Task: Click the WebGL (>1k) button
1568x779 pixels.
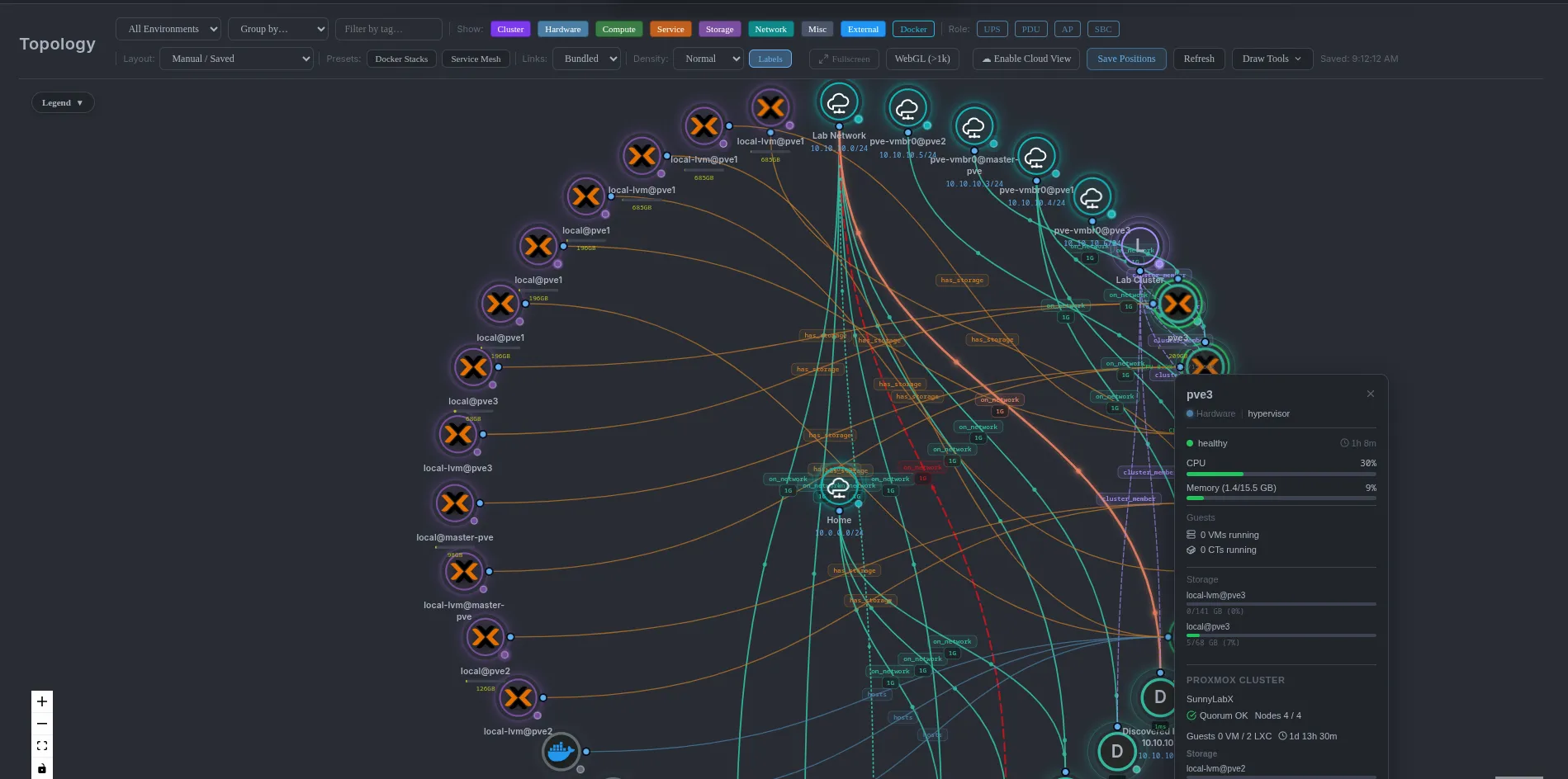Action: tap(922, 59)
